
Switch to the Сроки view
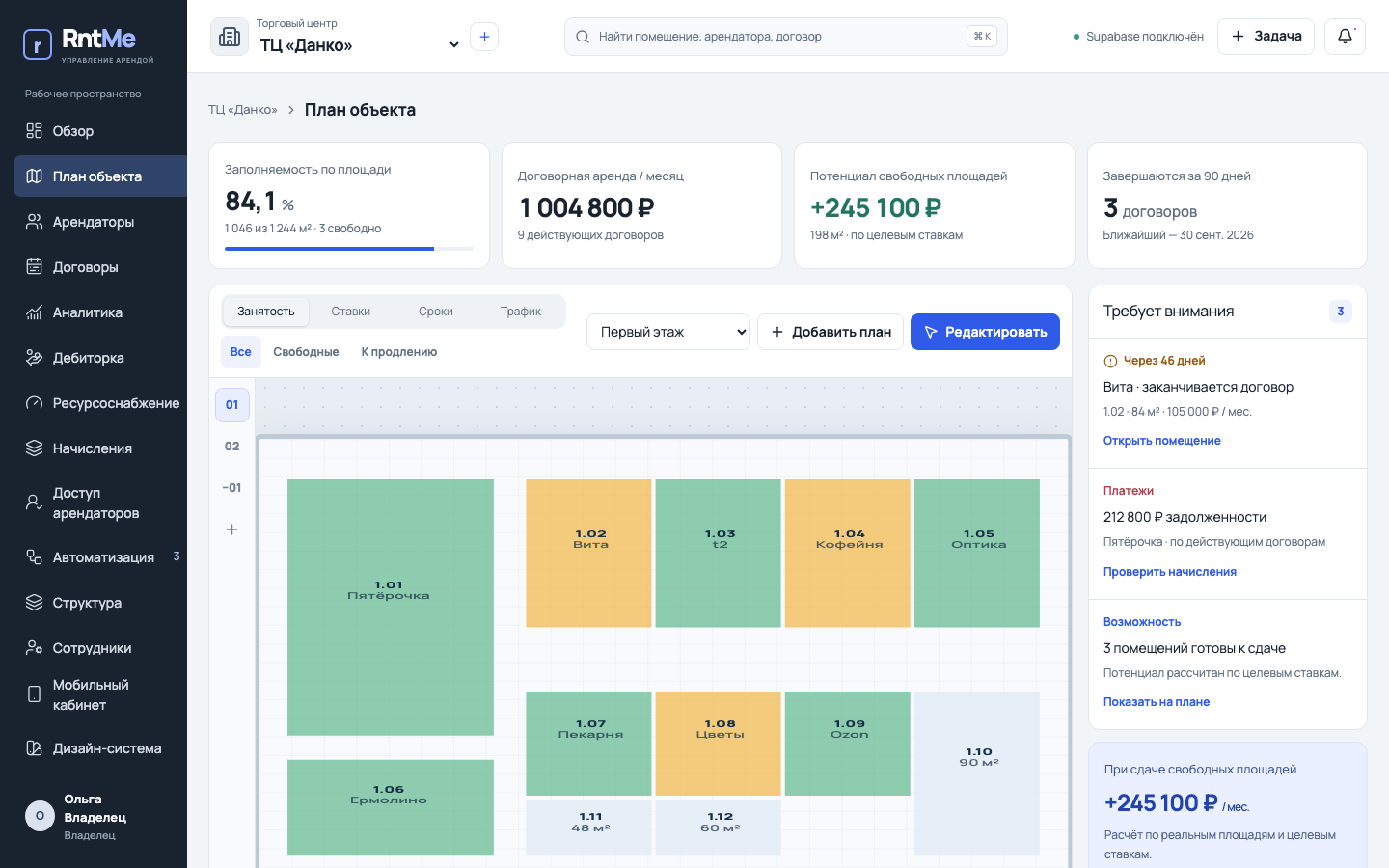point(436,312)
